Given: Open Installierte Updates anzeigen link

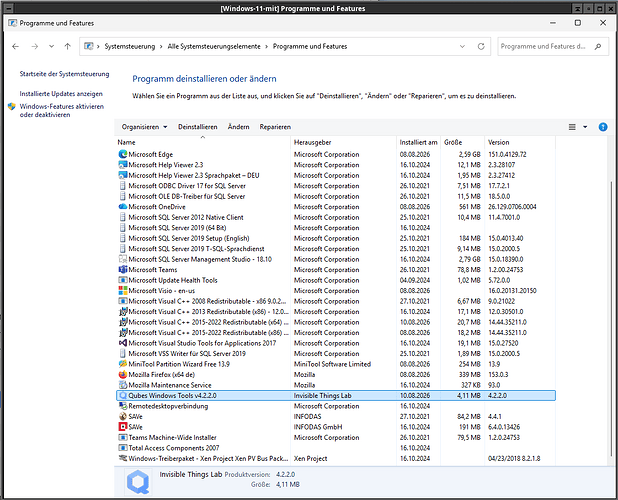Looking at the screenshot, I should [x=61, y=94].
